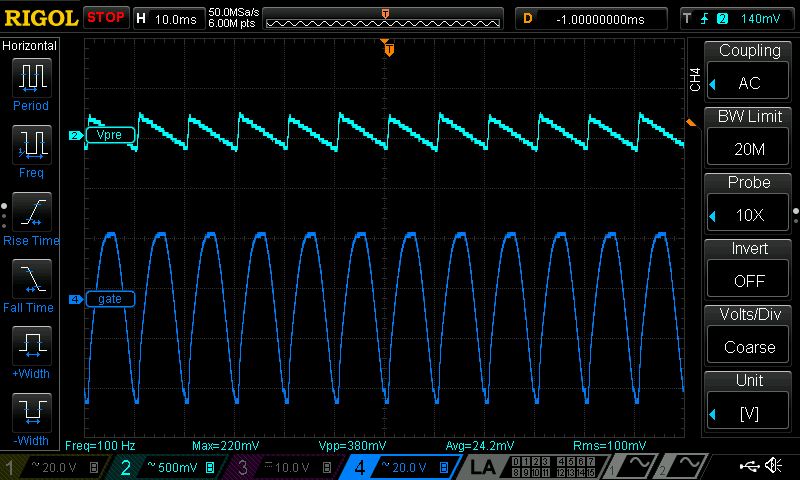Toggle the speaker sound icon

(x=773, y=466)
